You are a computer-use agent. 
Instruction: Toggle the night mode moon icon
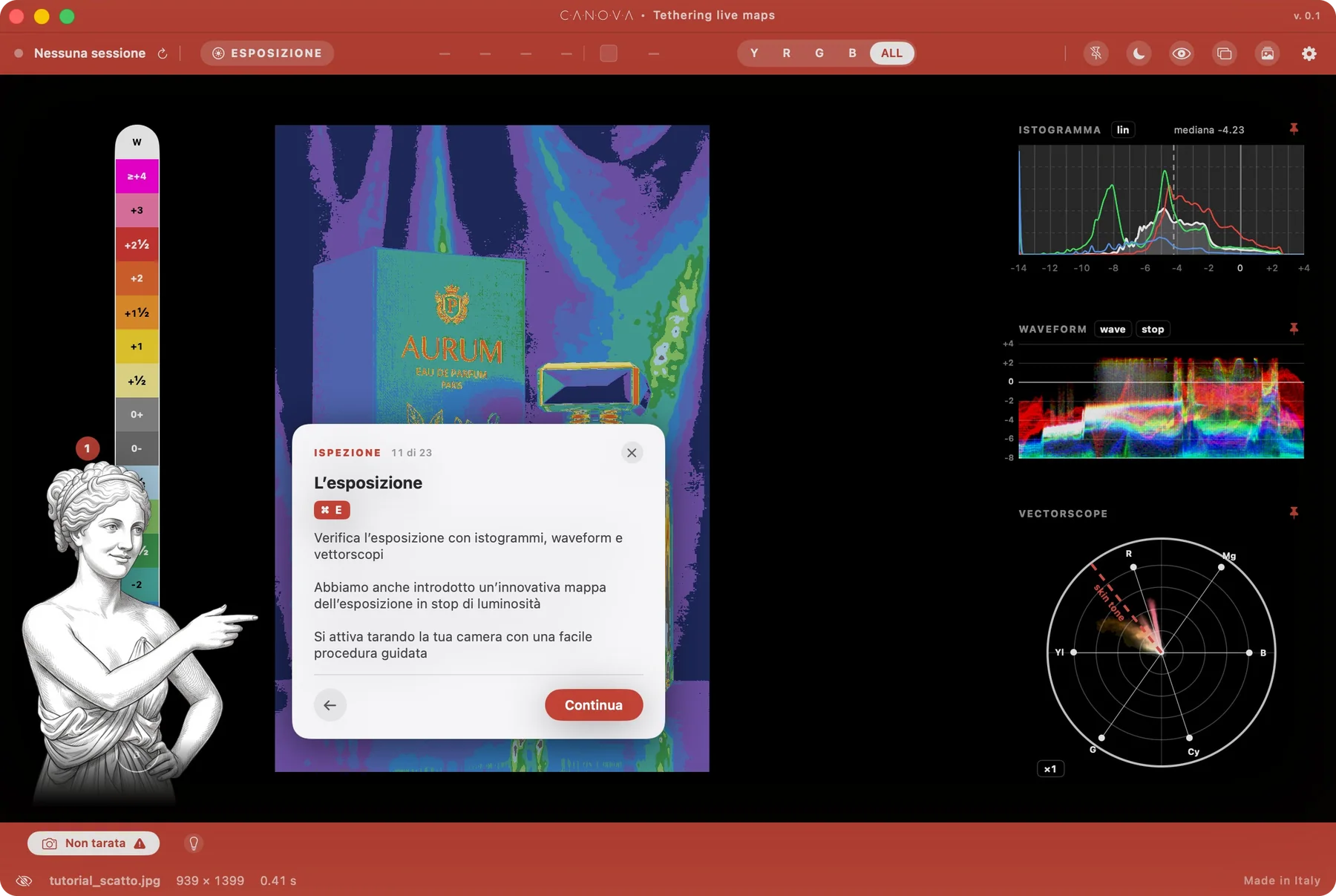click(1139, 53)
